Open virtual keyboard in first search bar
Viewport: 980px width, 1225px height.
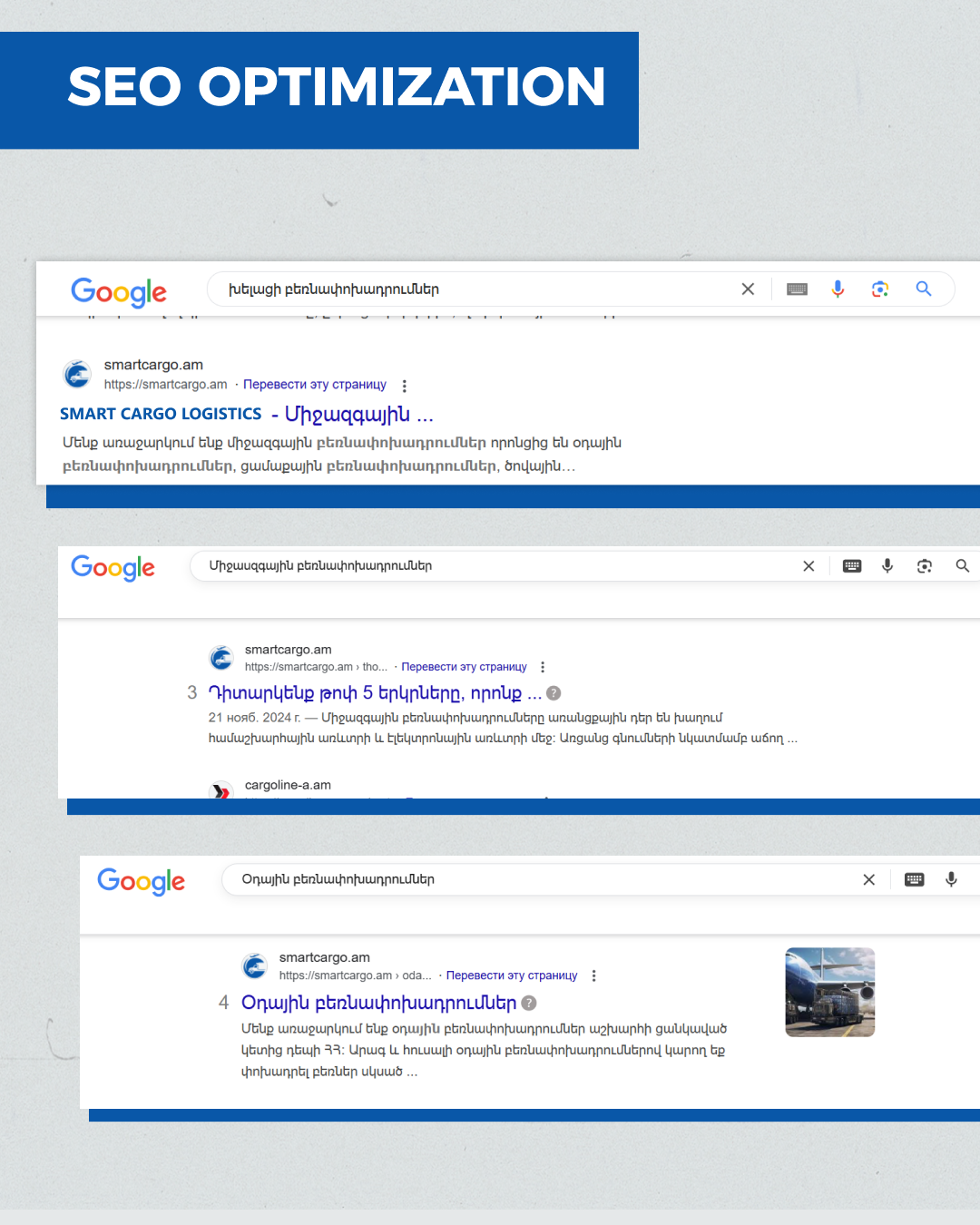(x=797, y=289)
